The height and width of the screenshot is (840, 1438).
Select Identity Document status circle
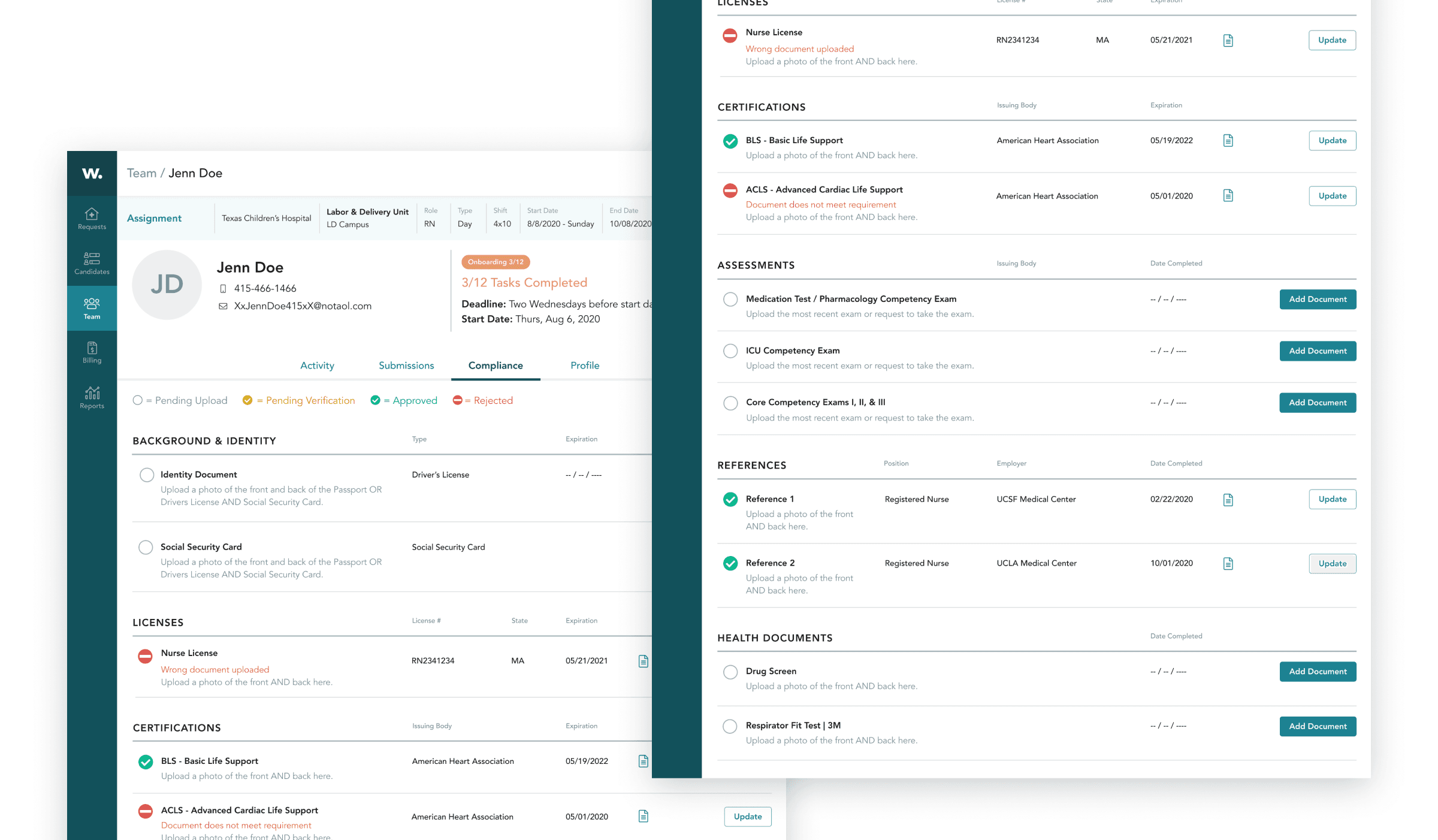pyautogui.click(x=147, y=475)
